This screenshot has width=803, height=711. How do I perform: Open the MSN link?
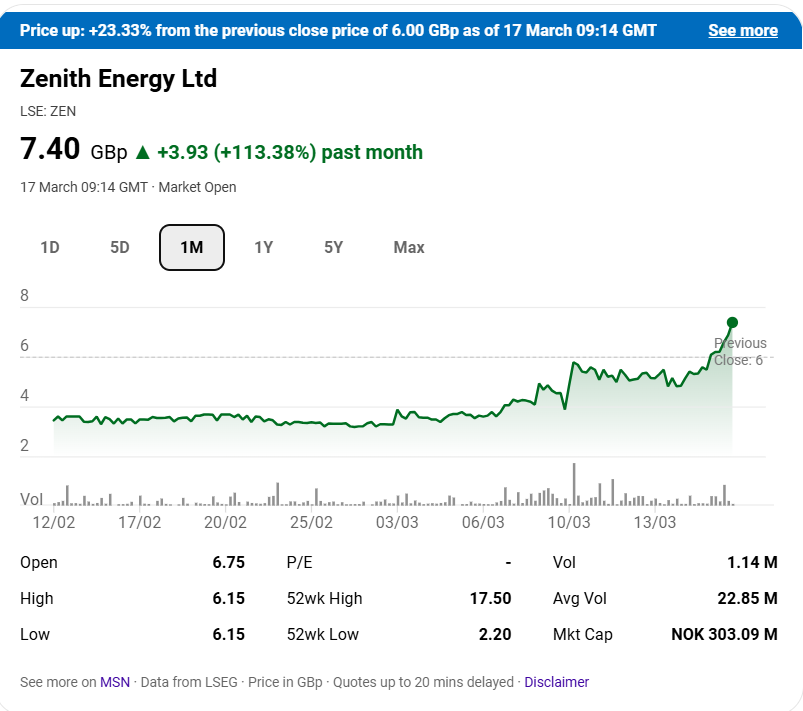tap(115, 682)
